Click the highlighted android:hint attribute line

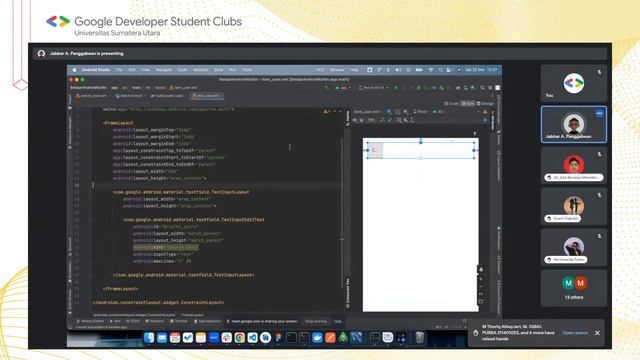click(166, 247)
